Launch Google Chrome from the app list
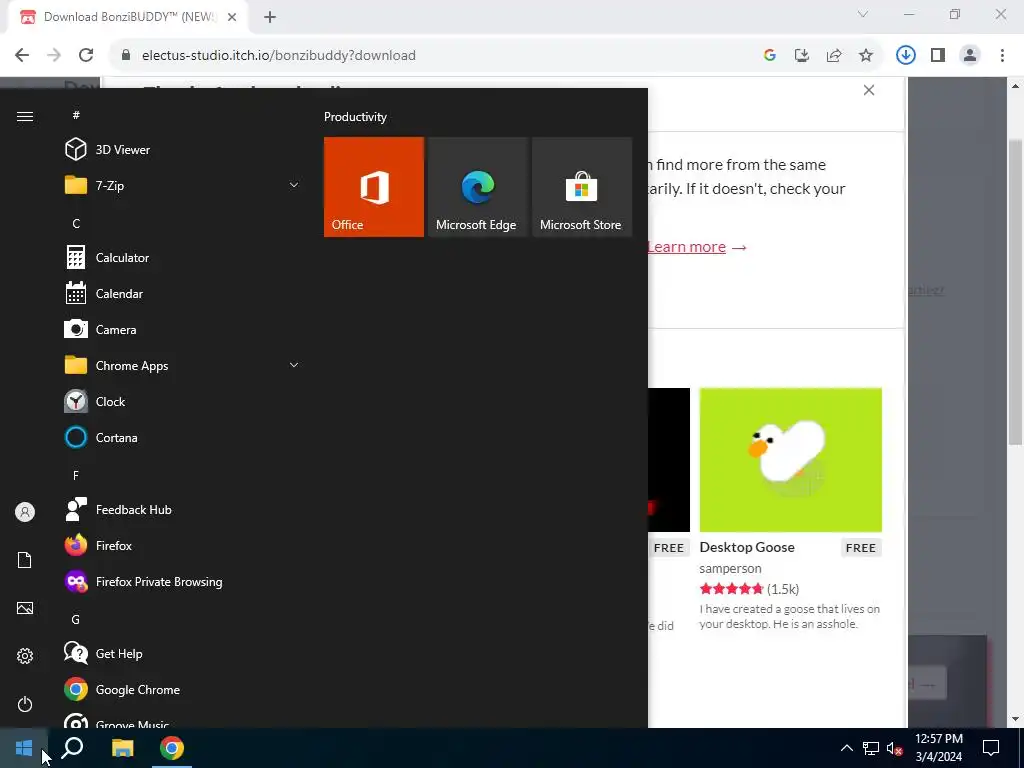1024x768 pixels. click(x=183, y=689)
